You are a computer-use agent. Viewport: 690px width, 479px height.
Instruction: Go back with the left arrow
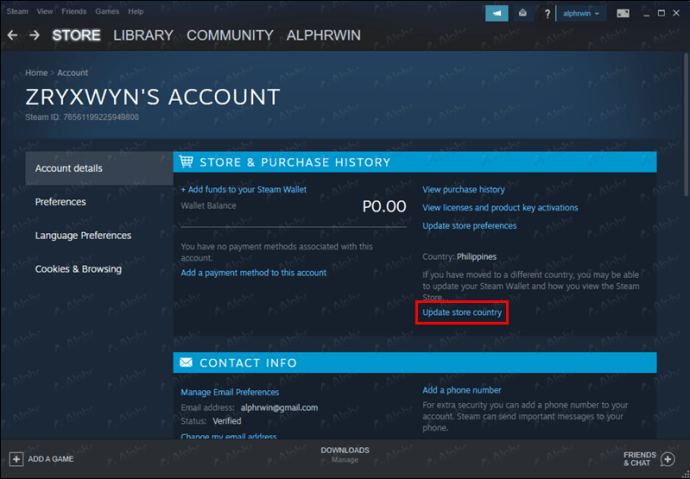pyautogui.click(x=12, y=35)
